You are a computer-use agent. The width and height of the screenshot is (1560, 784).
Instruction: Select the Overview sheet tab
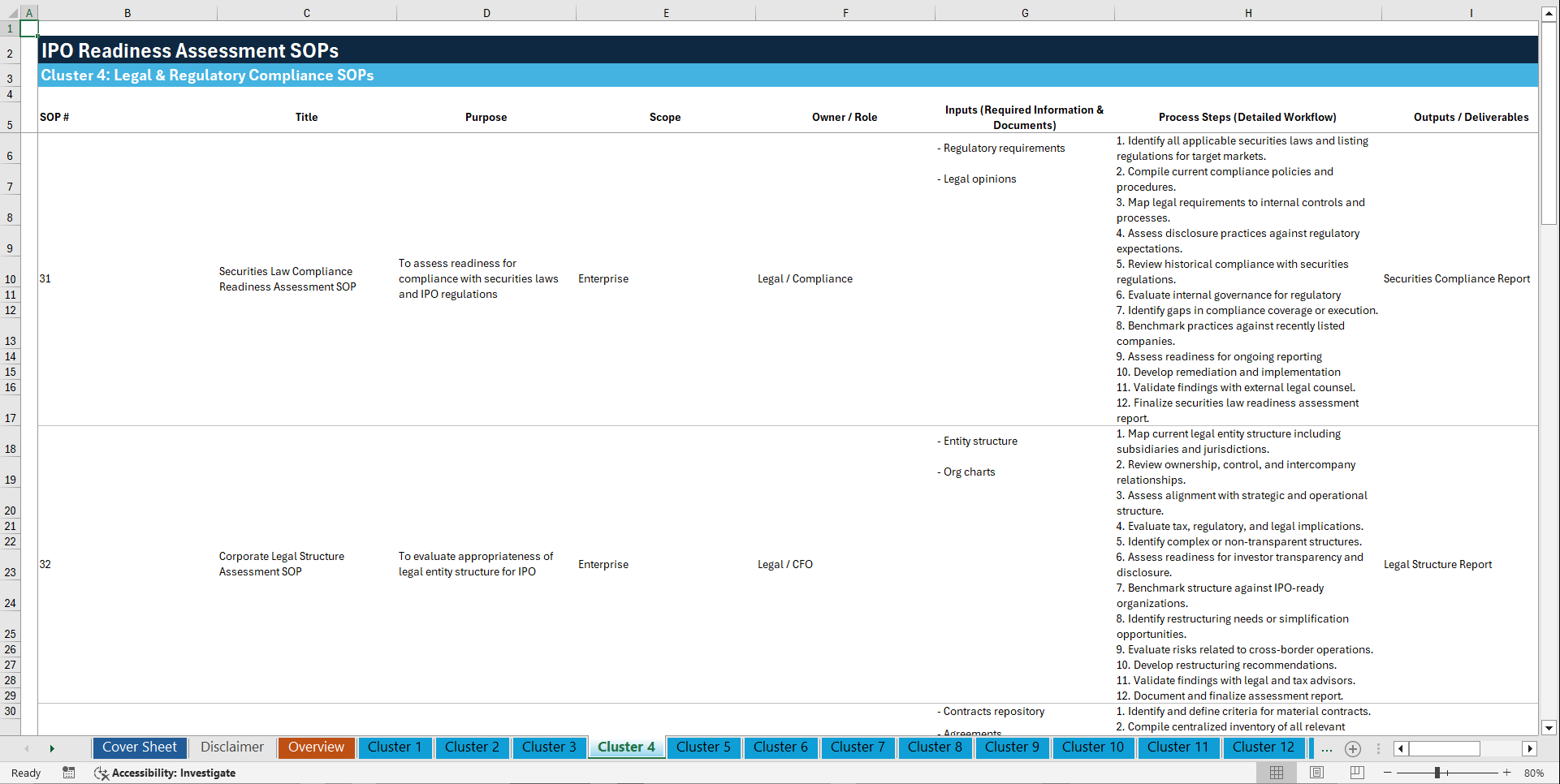point(316,747)
